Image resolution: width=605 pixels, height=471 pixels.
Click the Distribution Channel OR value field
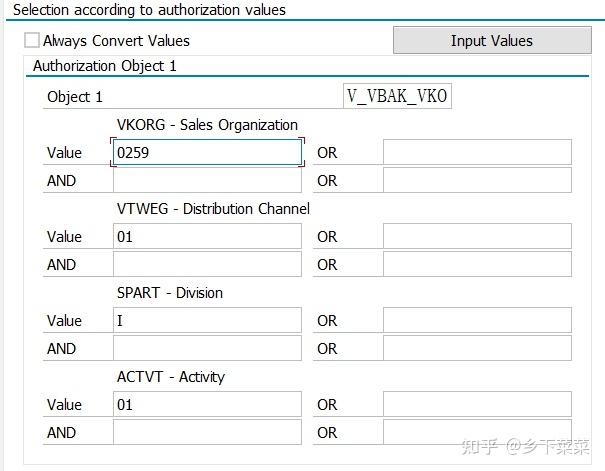point(477,237)
